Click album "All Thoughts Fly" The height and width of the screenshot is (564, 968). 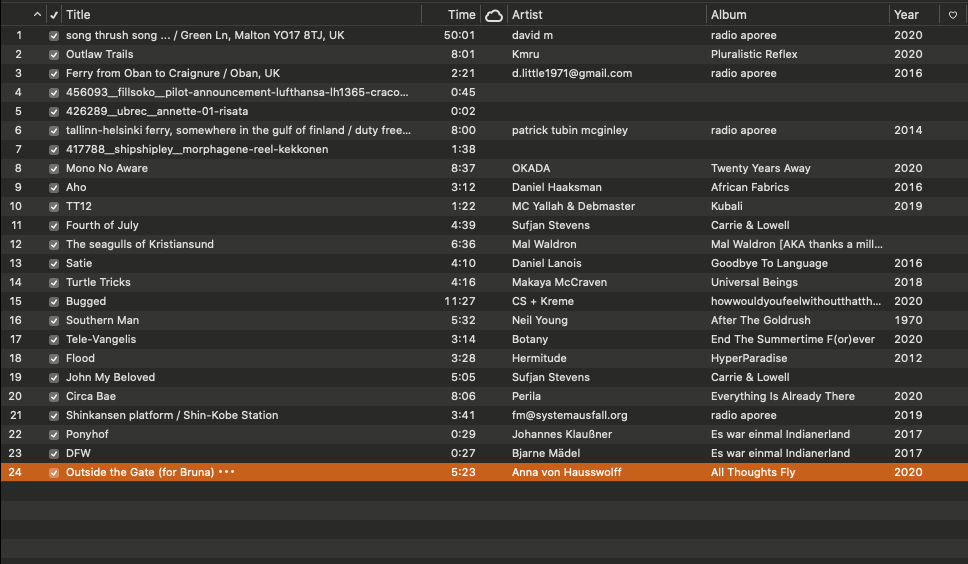click(x=753, y=473)
